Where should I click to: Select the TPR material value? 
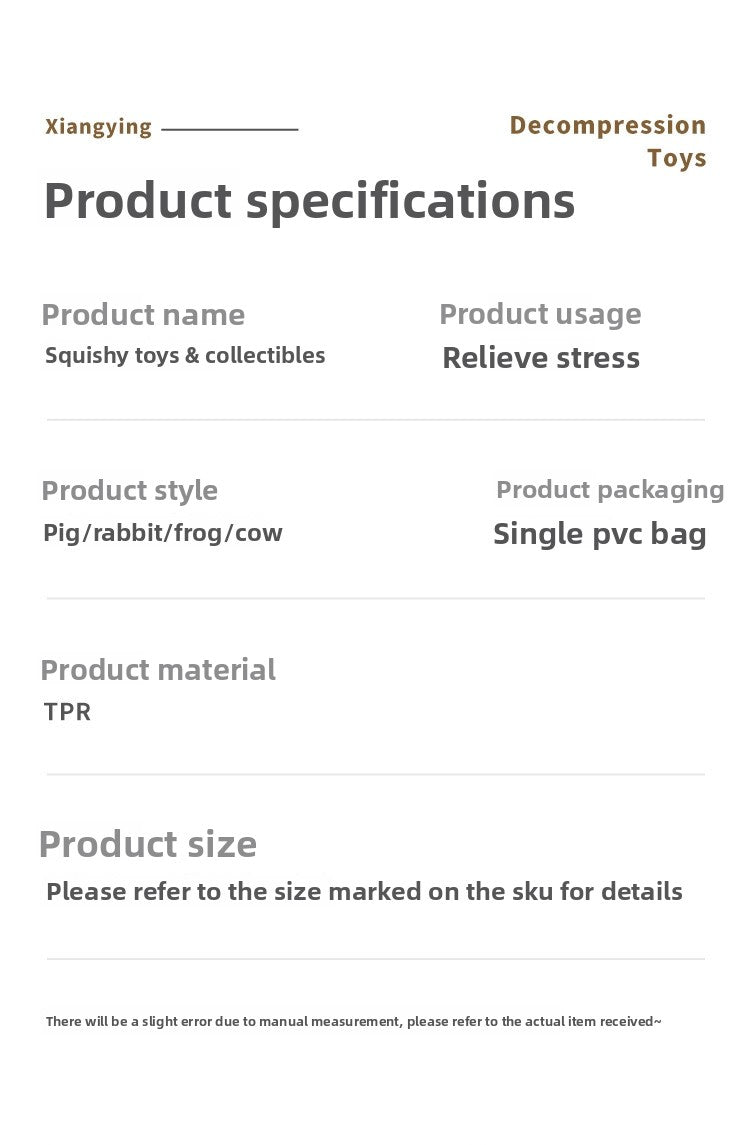point(67,712)
